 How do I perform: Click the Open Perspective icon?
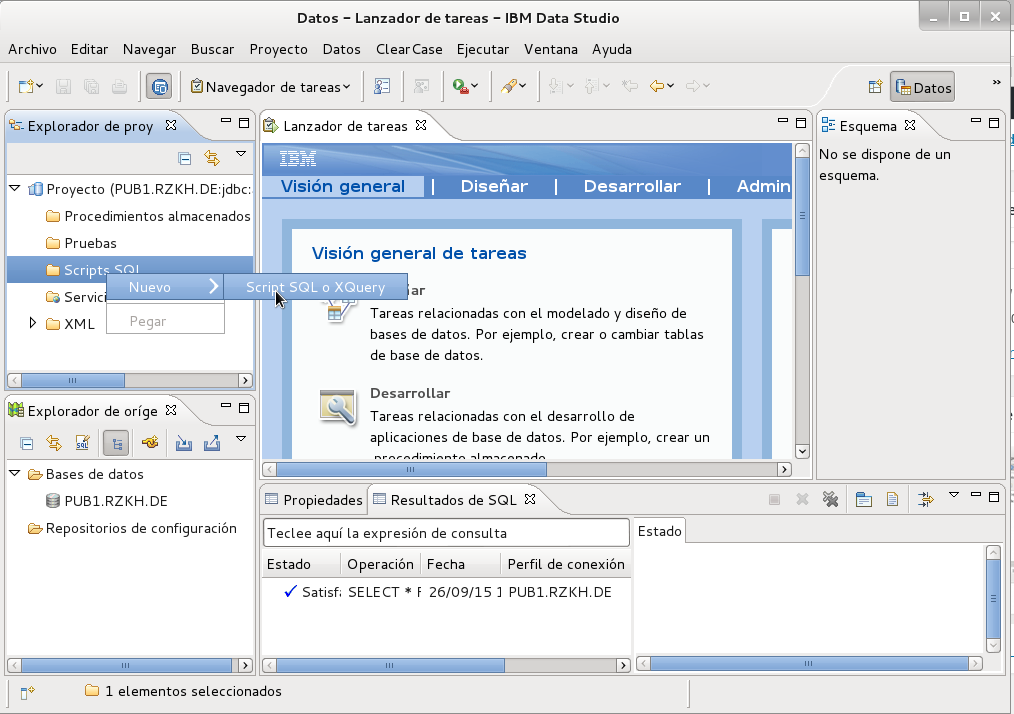[875, 87]
